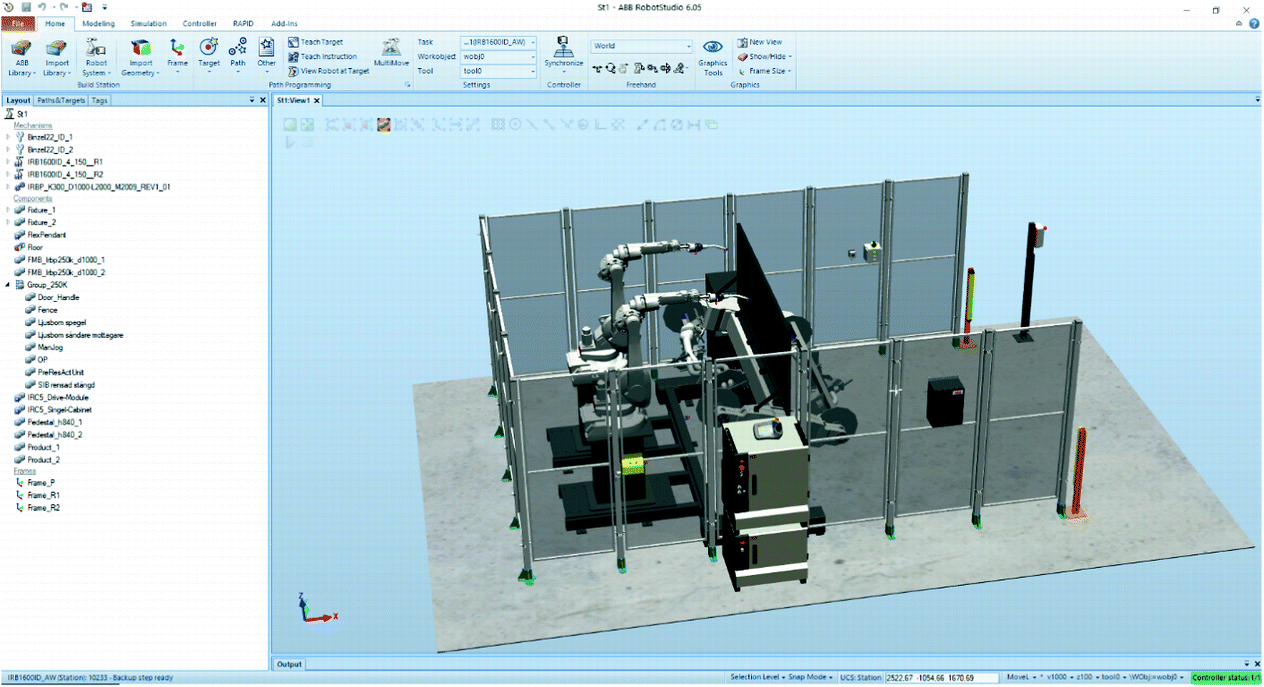Click the Robot System button
The height and width of the screenshot is (687, 1264).
[96, 57]
